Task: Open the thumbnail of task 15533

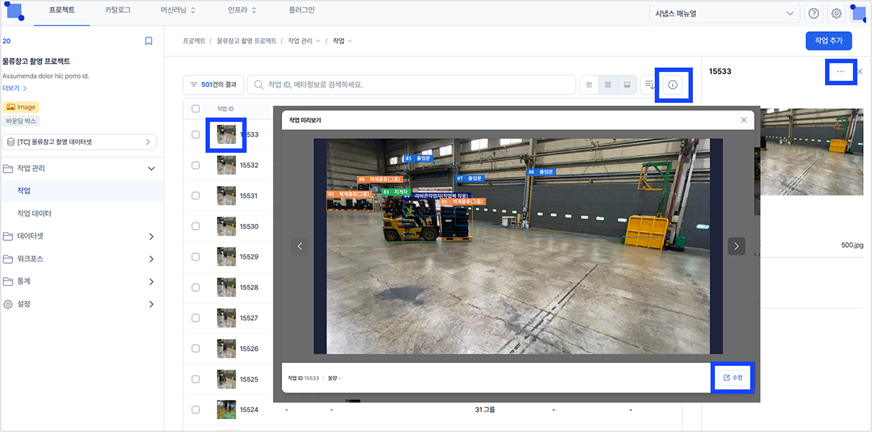Action: (x=226, y=135)
